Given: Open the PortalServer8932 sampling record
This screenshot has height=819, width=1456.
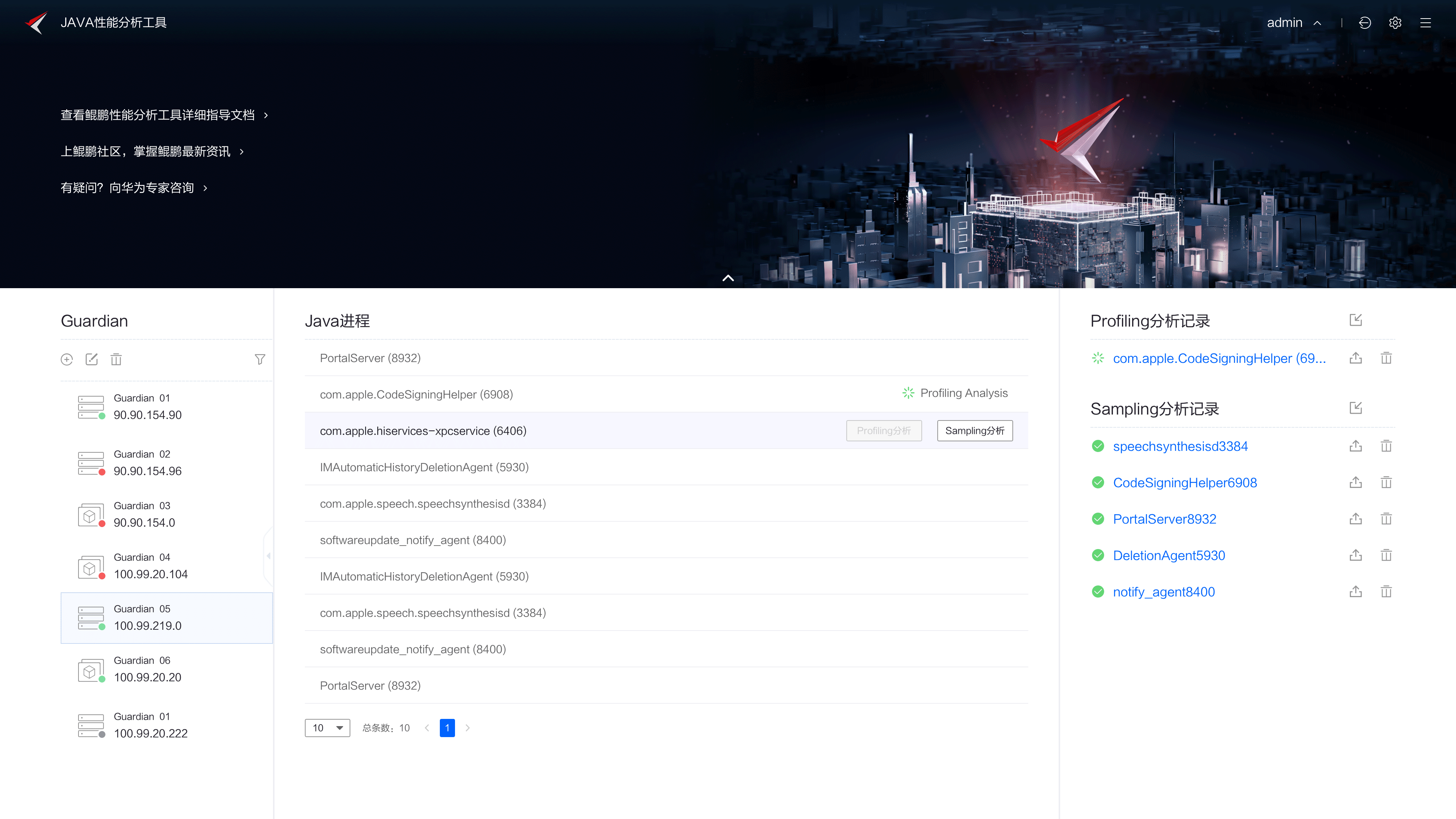Looking at the screenshot, I should click(x=1164, y=519).
